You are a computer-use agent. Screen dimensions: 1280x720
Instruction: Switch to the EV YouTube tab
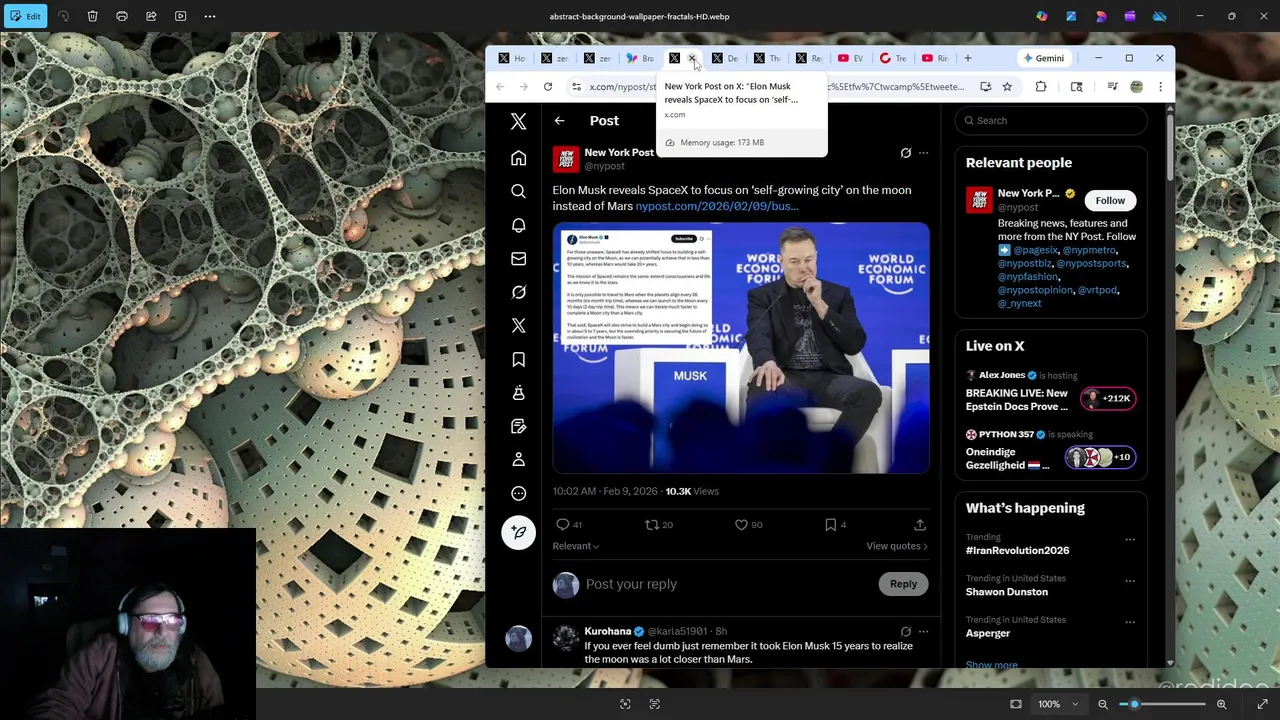(850, 58)
